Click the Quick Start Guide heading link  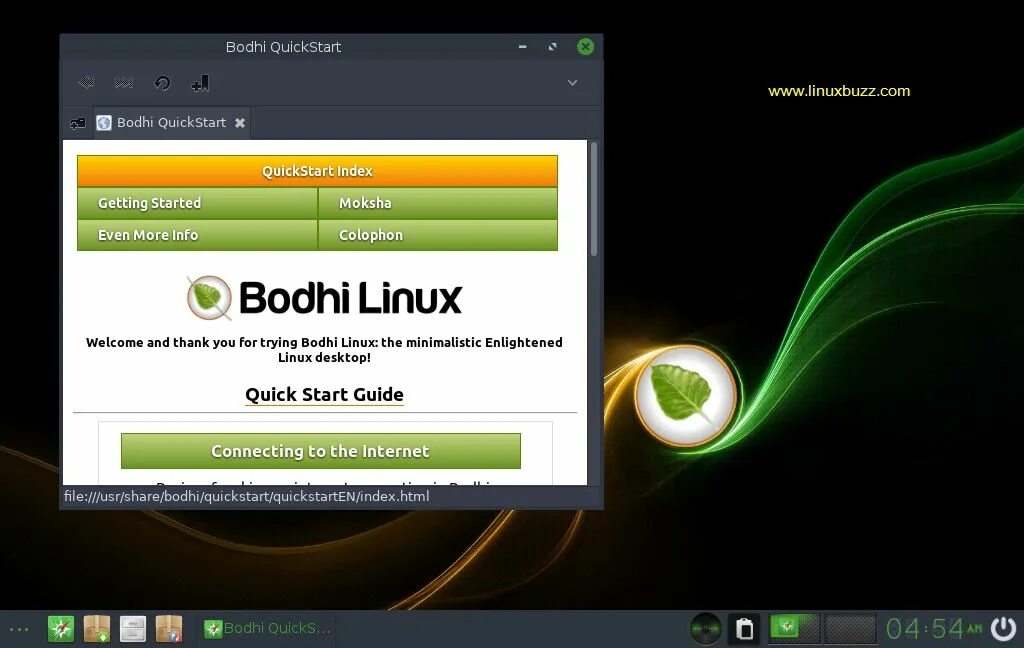[x=324, y=395]
